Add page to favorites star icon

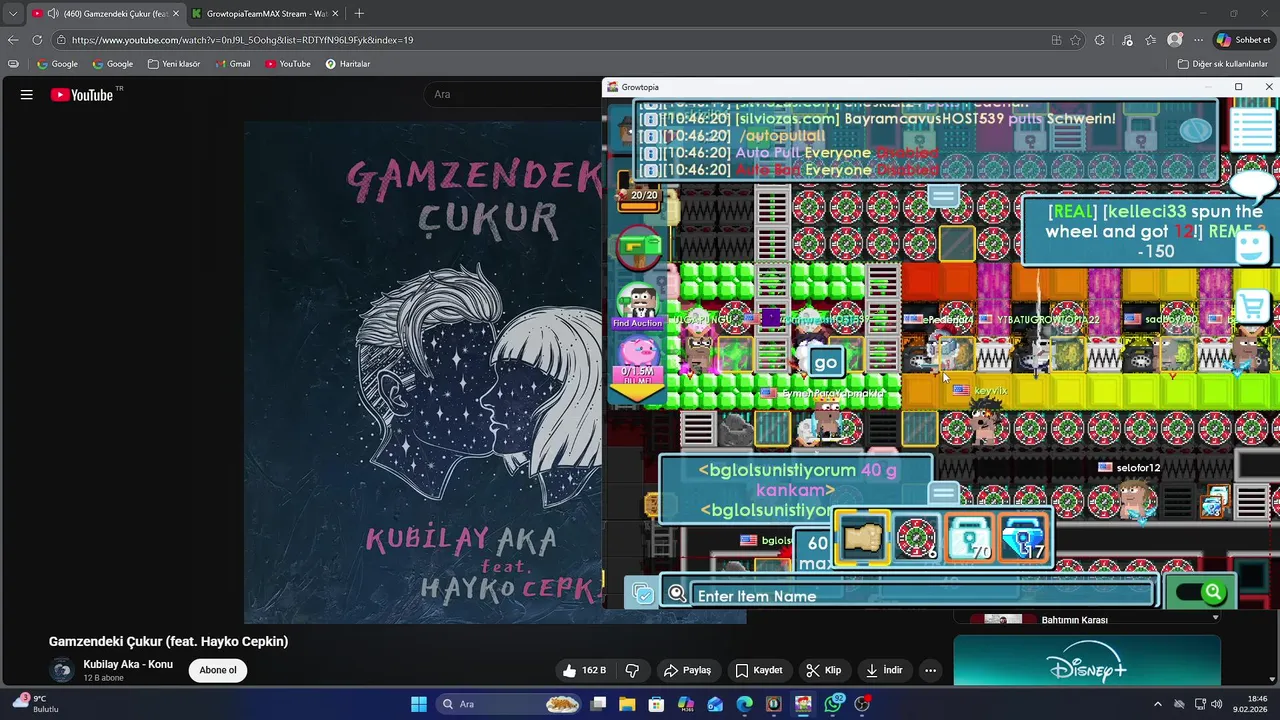[x=1076, y=40]
